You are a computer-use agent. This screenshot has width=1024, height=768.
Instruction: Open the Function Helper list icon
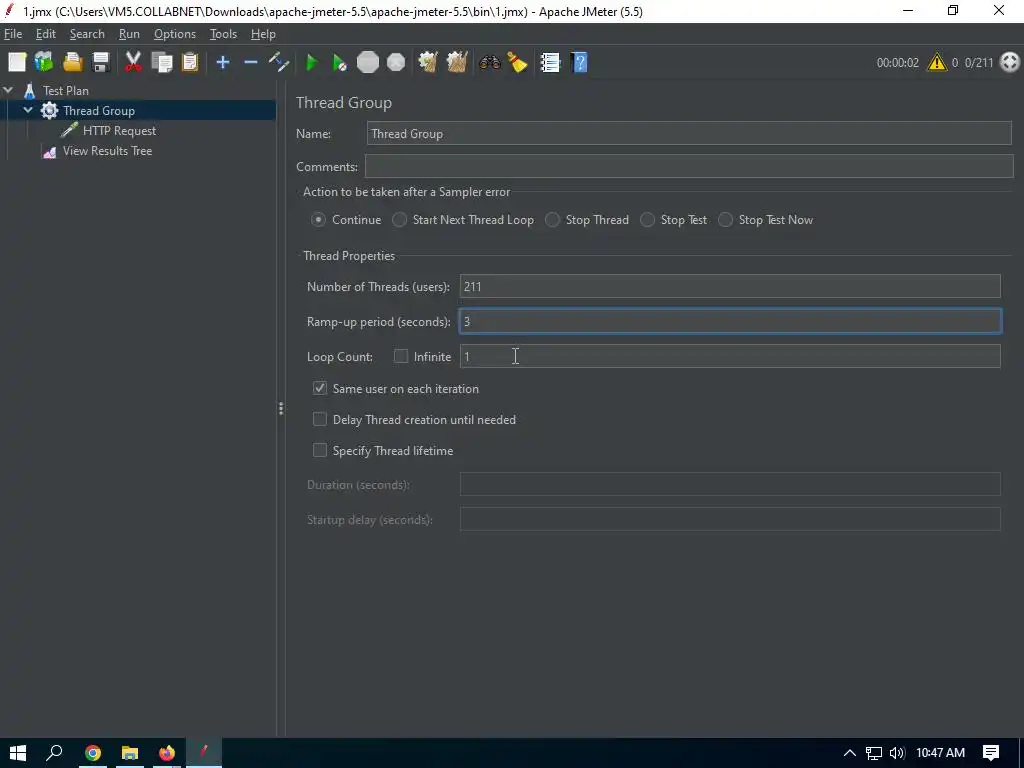(x=550, y=63)
